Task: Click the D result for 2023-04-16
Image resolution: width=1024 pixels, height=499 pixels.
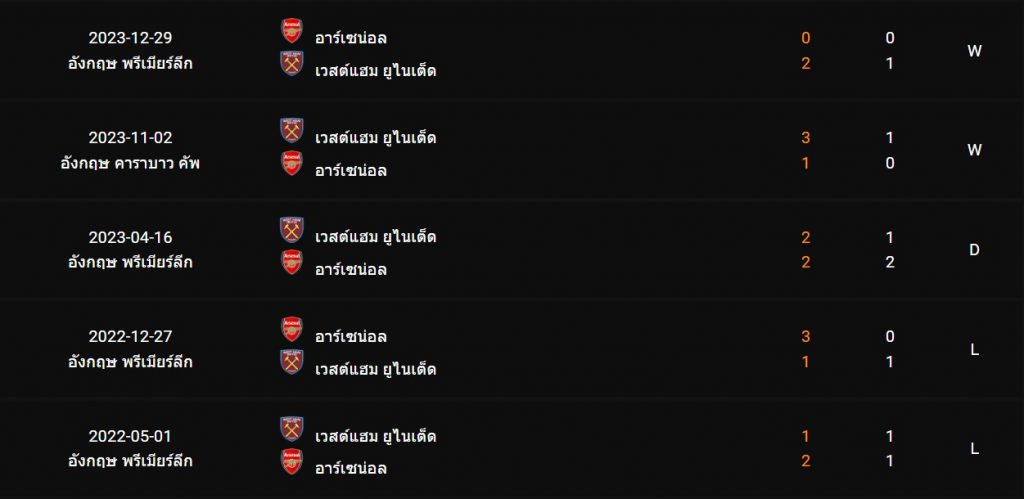Action: (974, 250)
